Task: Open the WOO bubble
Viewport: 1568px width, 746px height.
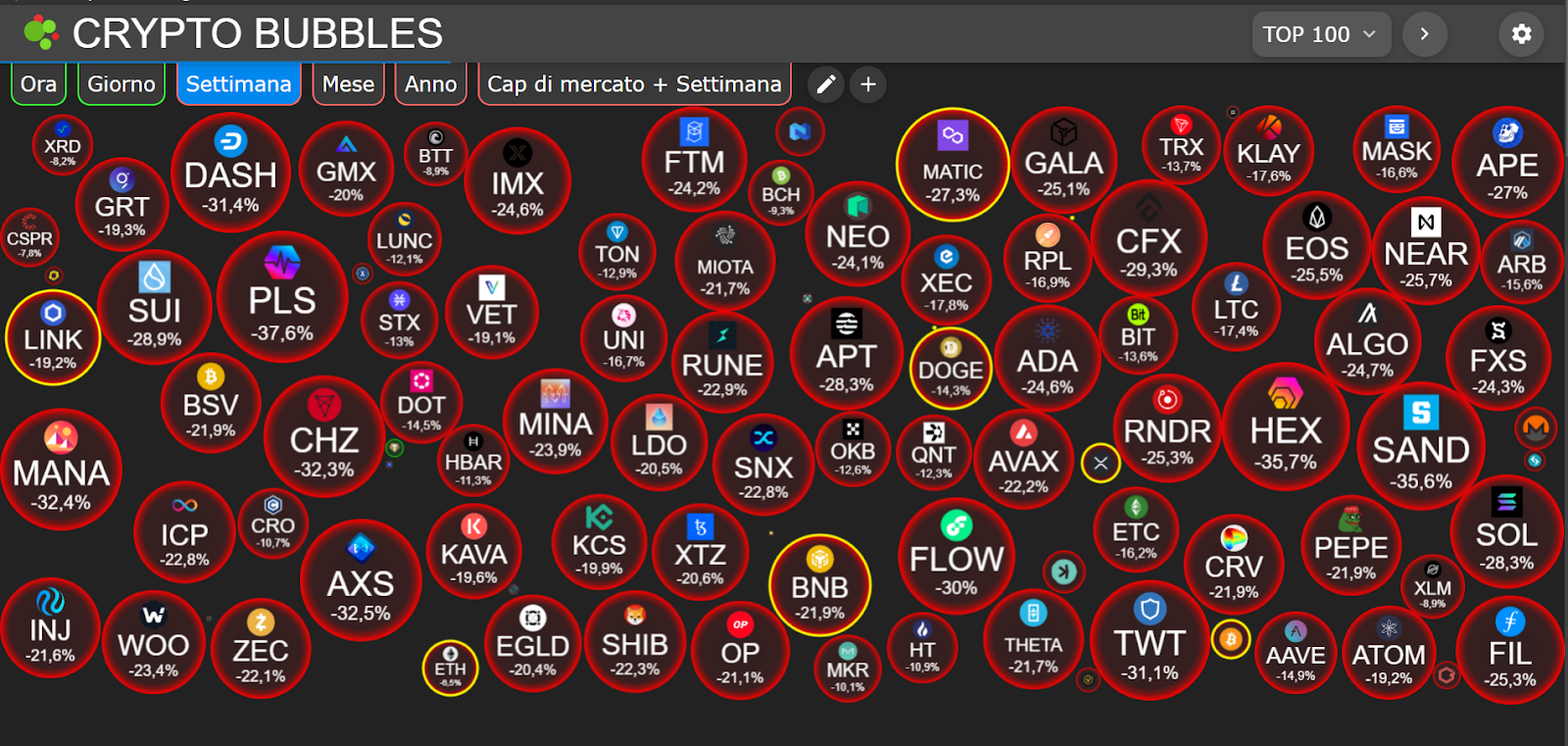Action: [154, 641]
